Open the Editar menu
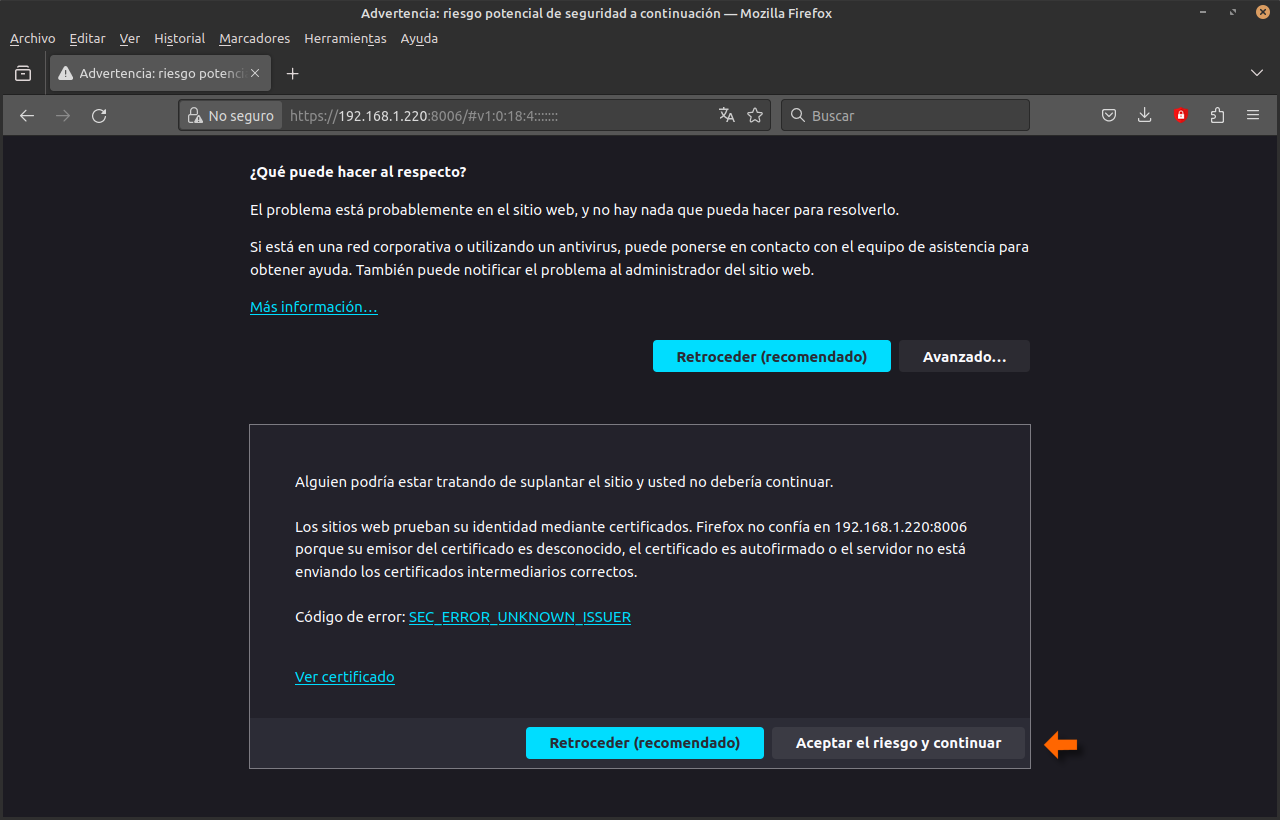Image resolution: width=1280 pixels, height=820 pixels. (87, 38)
